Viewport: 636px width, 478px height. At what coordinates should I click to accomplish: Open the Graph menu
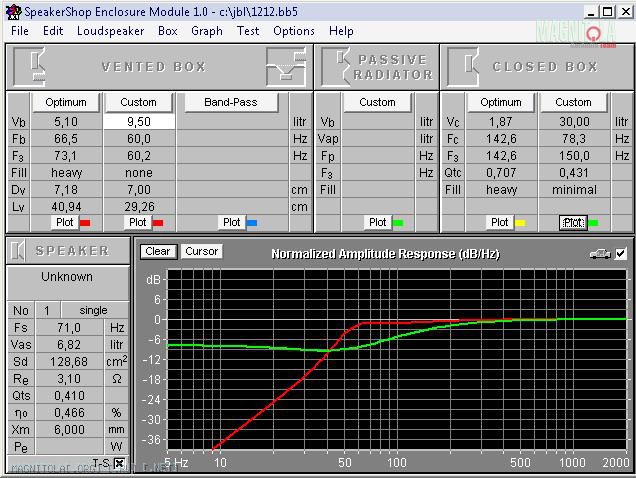[207, 31]
